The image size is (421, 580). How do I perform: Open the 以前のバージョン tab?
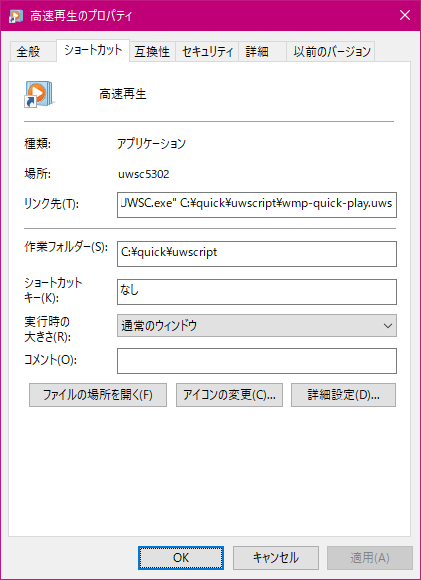tap(331, 52)
